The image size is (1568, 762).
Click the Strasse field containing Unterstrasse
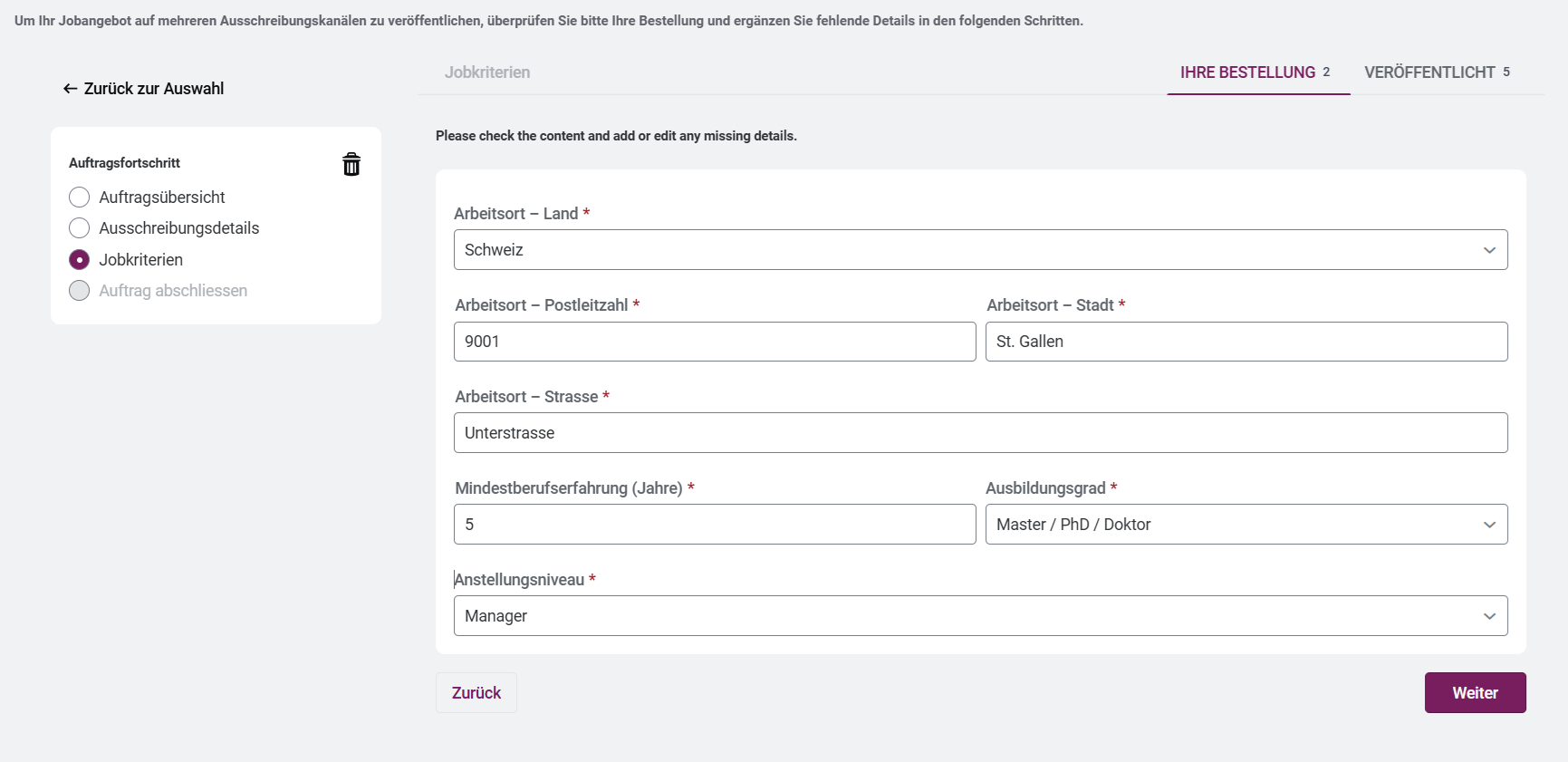coord(978,433)
